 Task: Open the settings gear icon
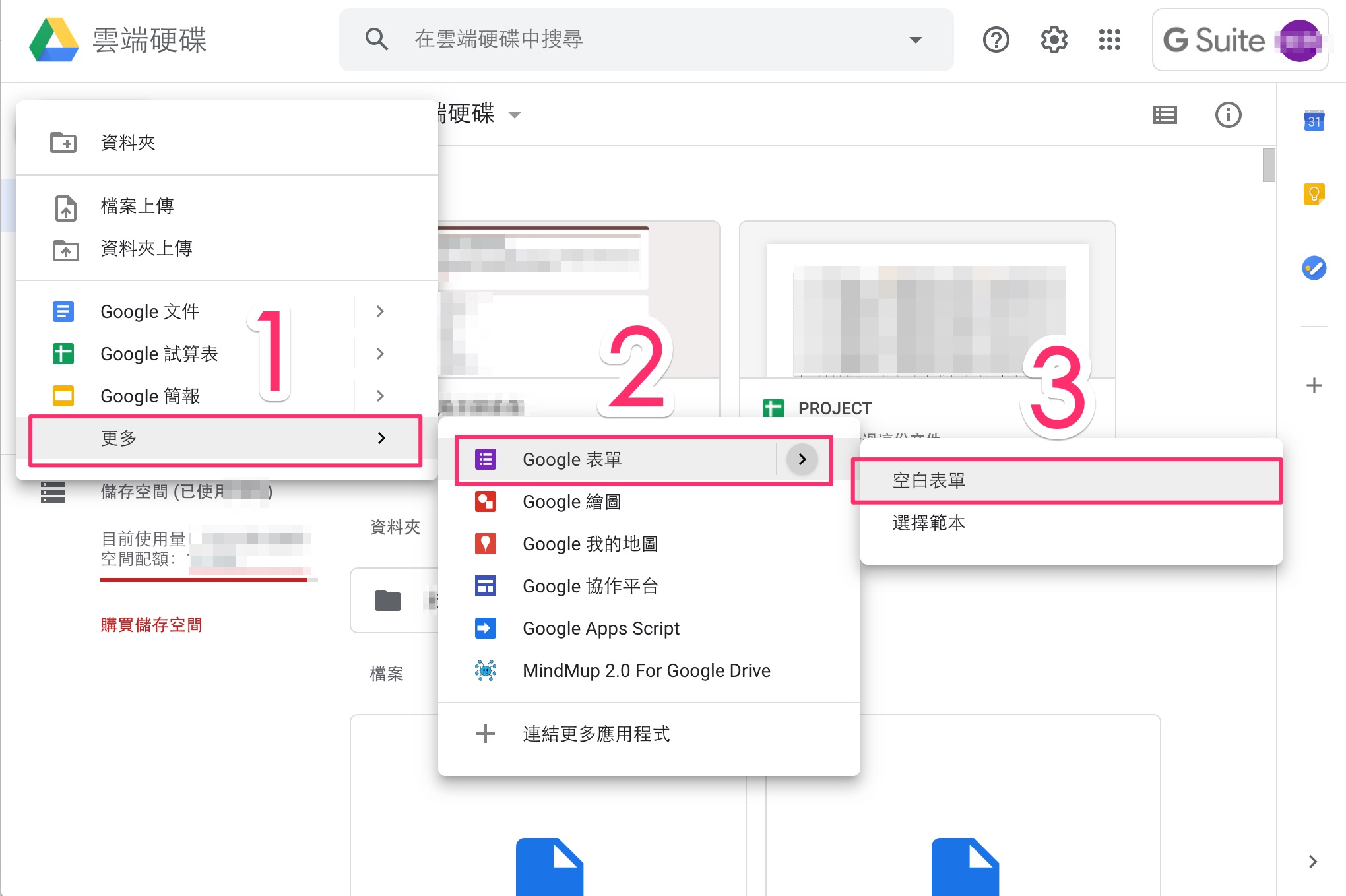click(1054, 40)
